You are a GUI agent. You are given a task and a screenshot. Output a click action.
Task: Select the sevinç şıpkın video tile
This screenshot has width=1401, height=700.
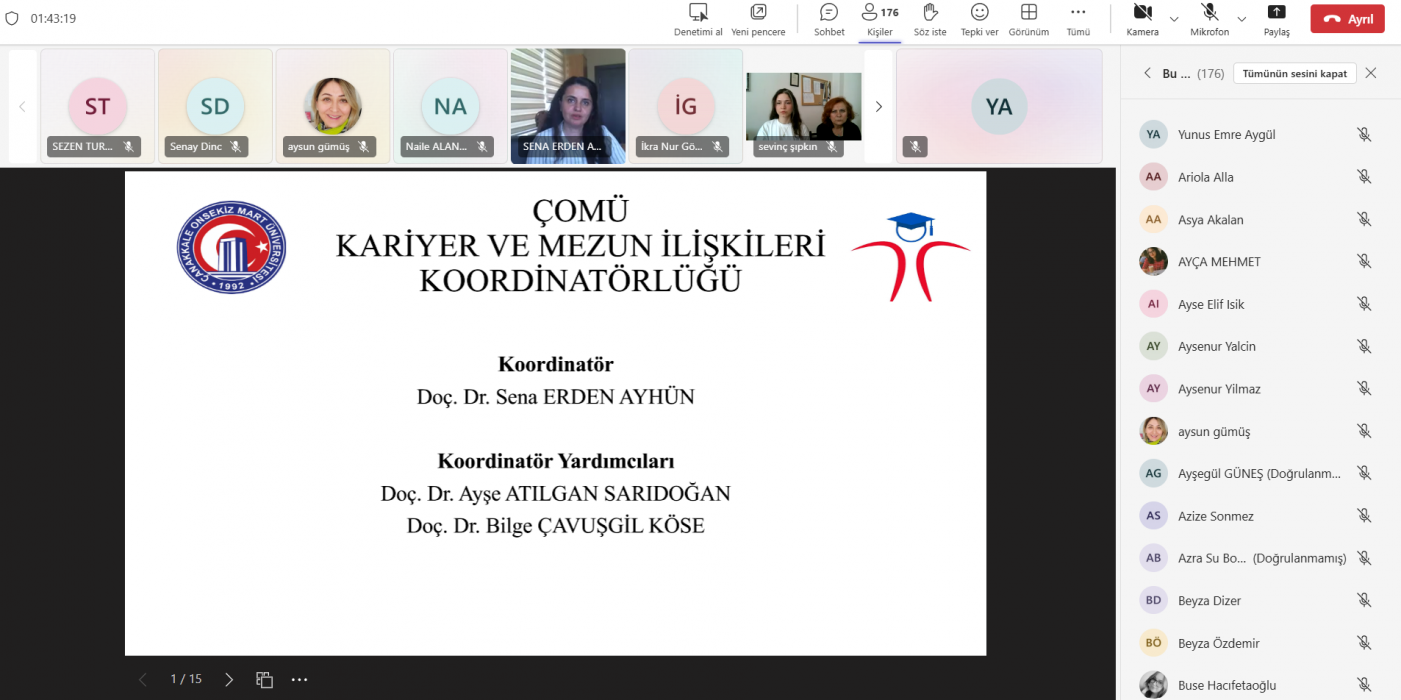click(803, 106)
